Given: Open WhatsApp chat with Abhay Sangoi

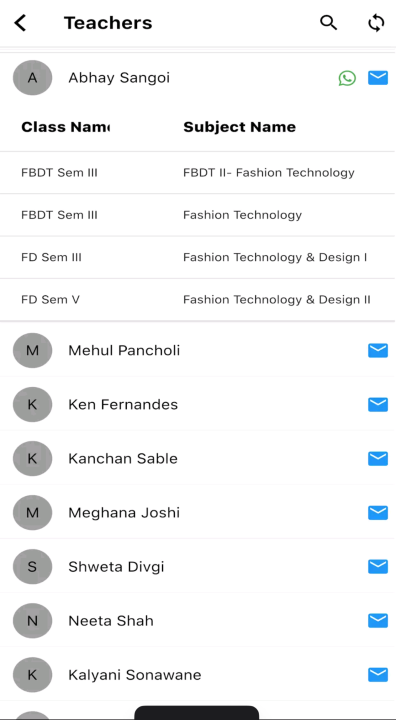Looking at the screenshot, I should coord(347,78).
